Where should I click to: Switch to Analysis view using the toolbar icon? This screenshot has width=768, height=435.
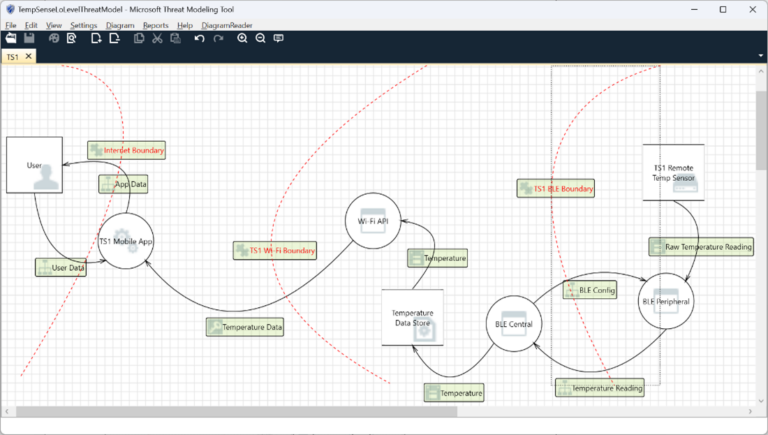72,38
